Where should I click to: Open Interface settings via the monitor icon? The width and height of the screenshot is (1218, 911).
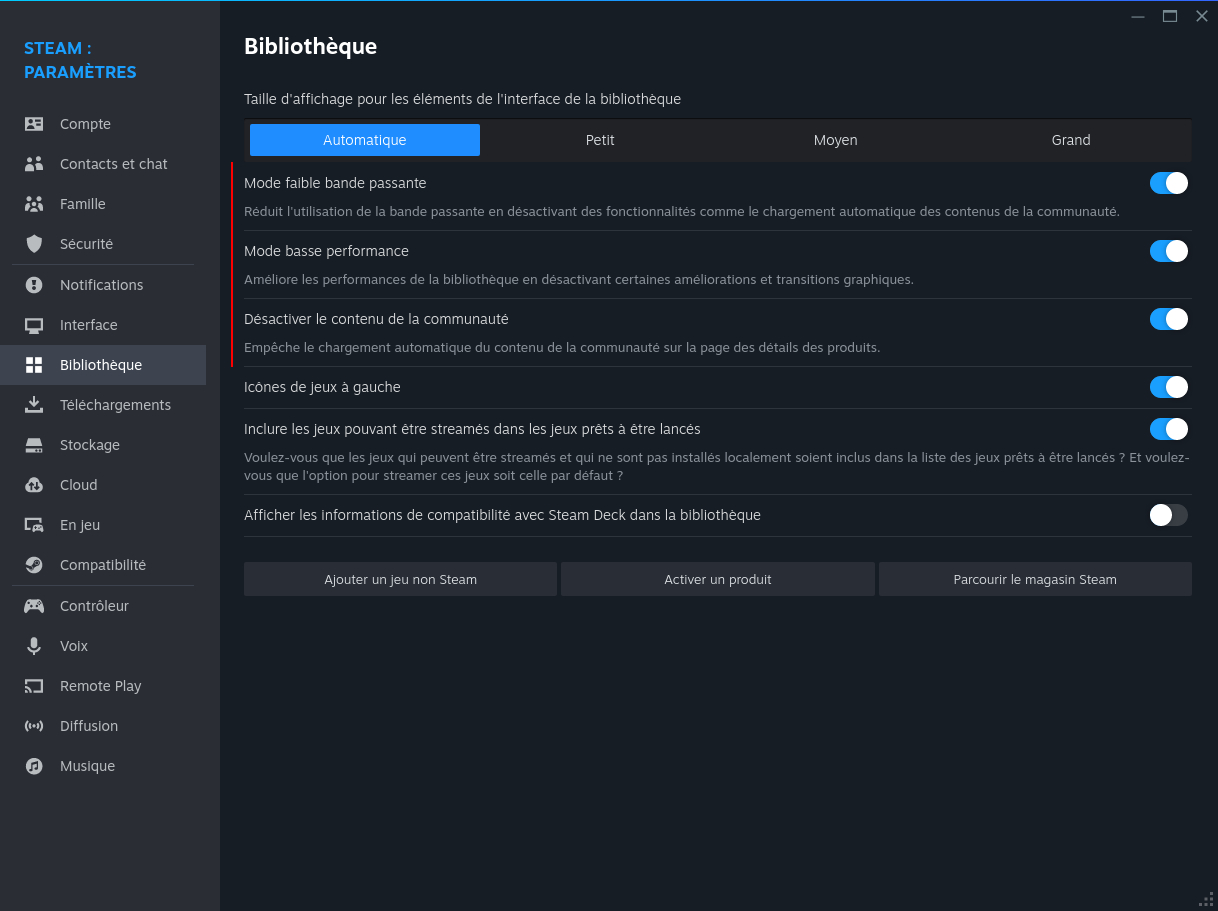[34, 325]
